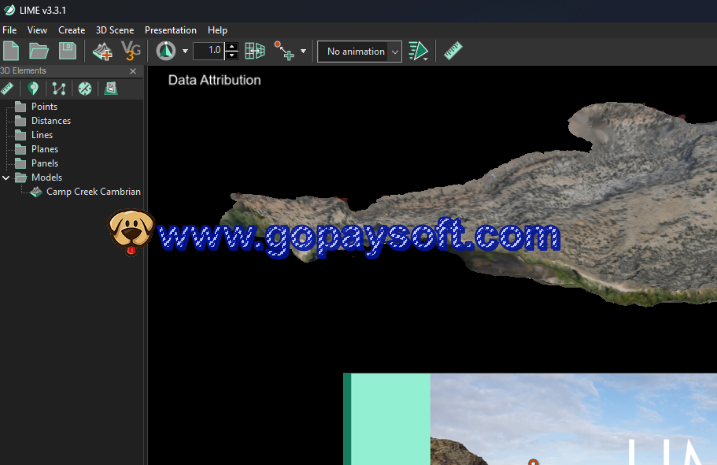Select the measure ruler tool in the main toolbar
Image resolution: width=717 pixels, height=465 pixels.
453,50
